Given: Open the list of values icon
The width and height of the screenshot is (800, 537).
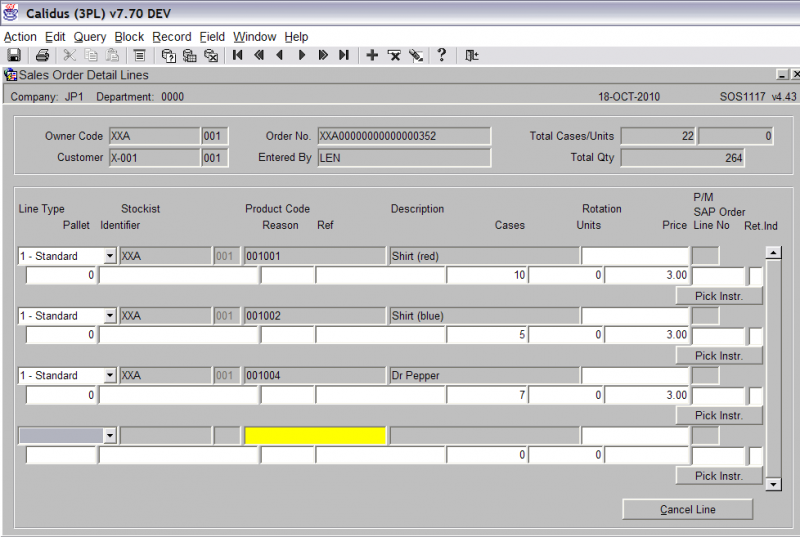Looking at the screenshot, I should click(139, 55).
